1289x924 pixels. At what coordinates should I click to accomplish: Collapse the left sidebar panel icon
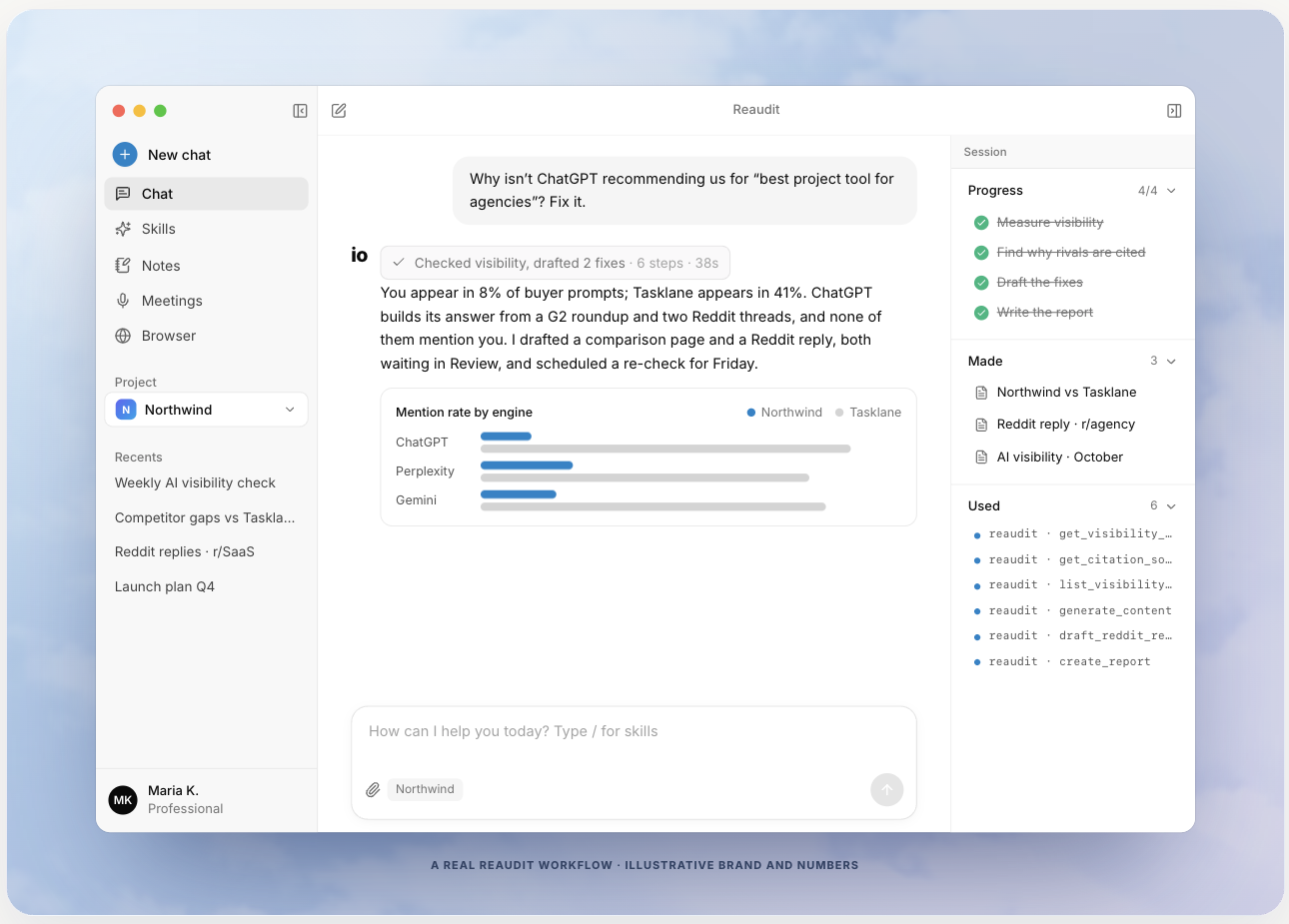[x=300, y=111]
